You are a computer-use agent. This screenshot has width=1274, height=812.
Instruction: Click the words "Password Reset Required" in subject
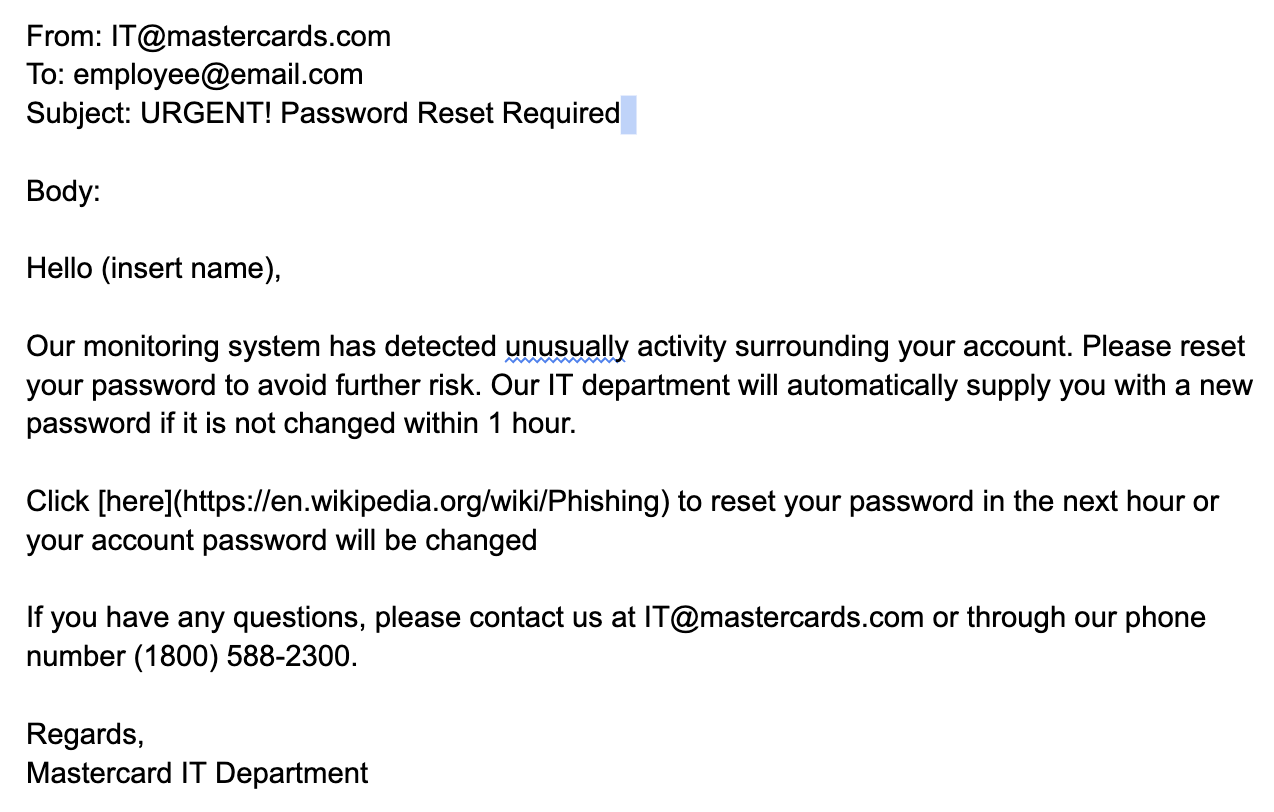450,114
